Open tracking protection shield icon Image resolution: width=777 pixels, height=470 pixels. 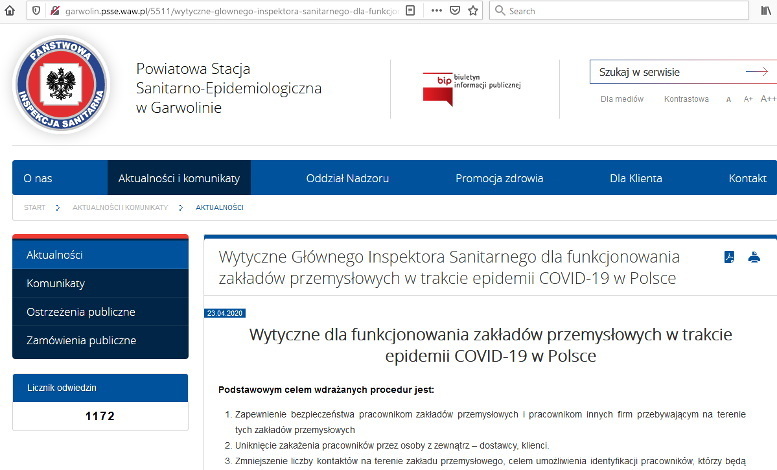tap(36, 10)
